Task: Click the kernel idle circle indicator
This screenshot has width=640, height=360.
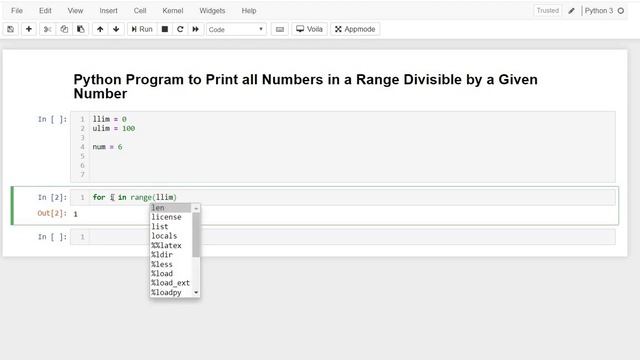Action: [x=621, y=11]
